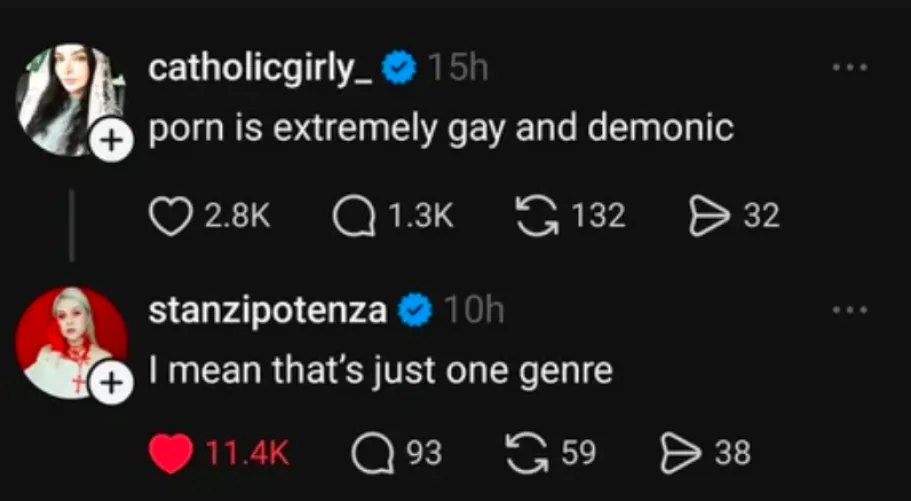Follow stanzipotenza using plus badge

pos(110,381)
